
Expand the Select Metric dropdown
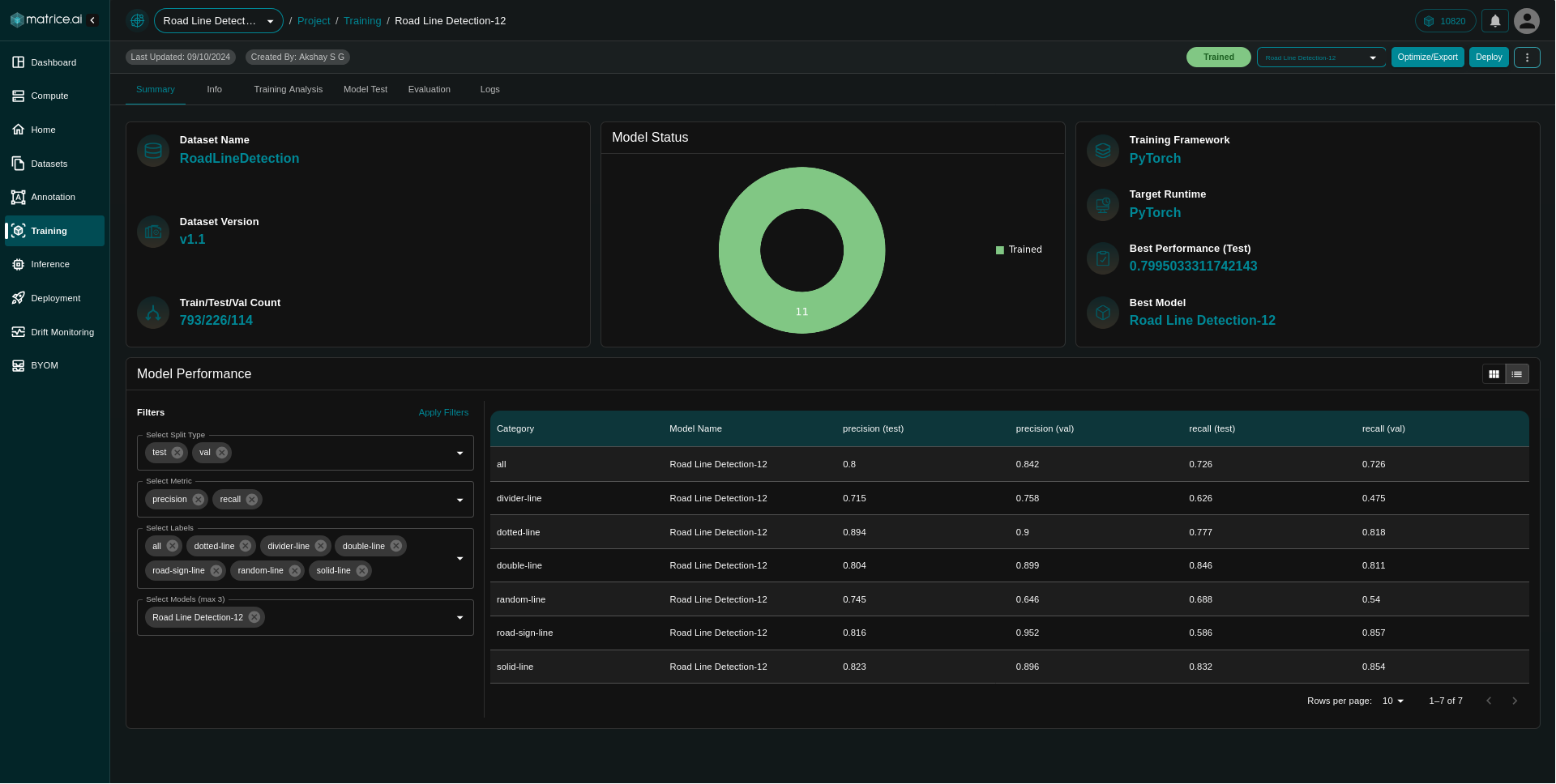[x=460, y=500]
